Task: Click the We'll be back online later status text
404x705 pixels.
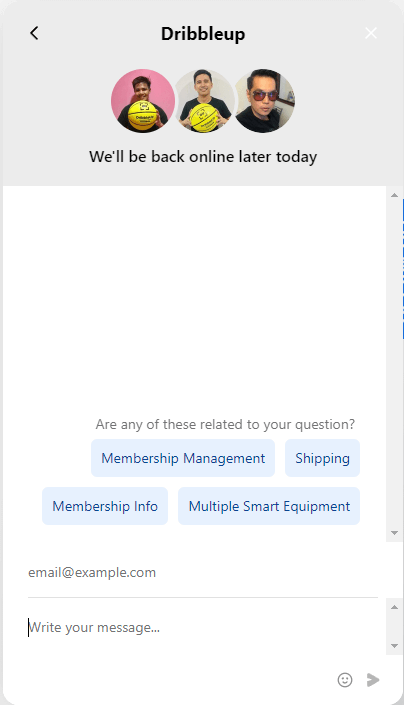Action: 203,157
